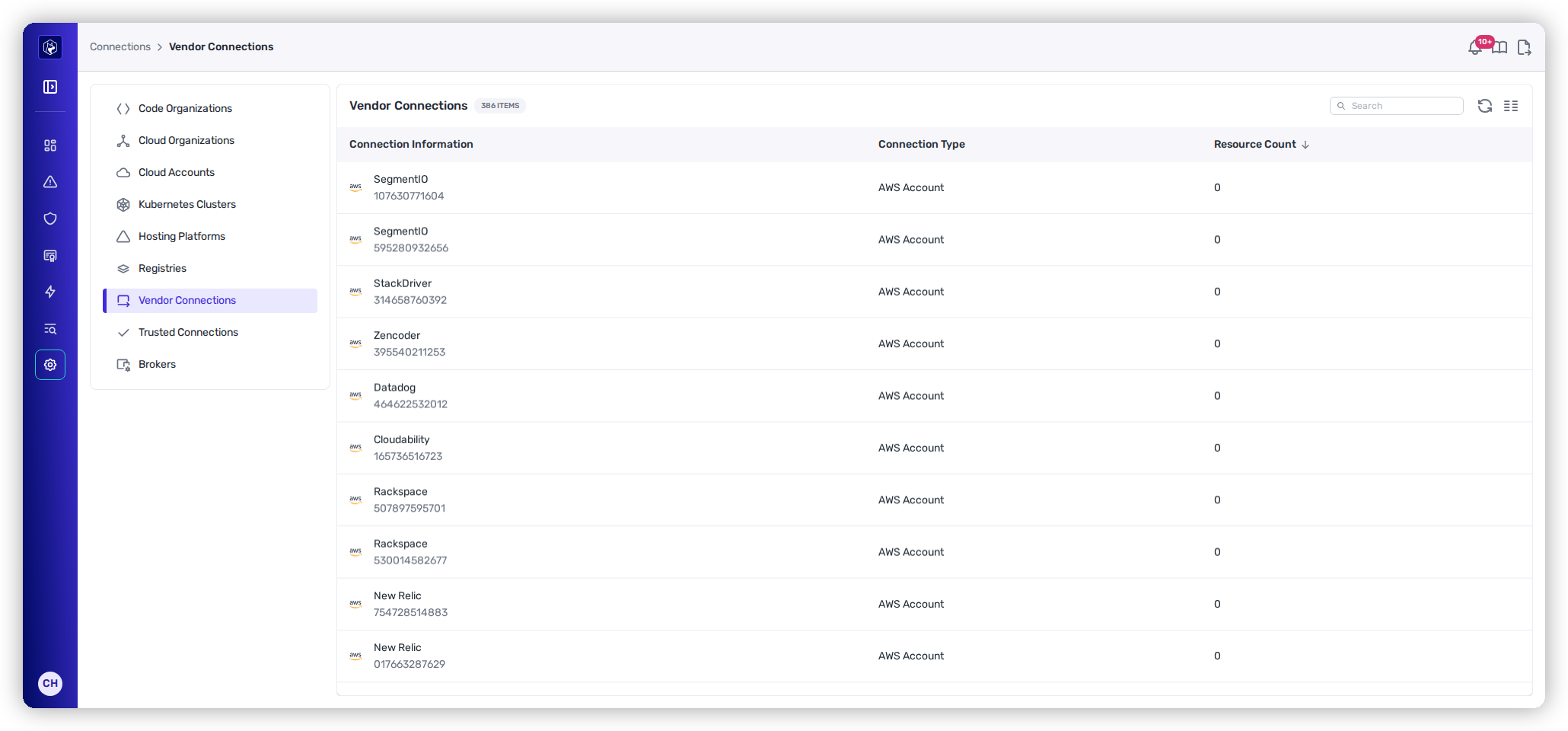Viewport: 1568px width, 731px height.
Task: Select Rackspace row 507897595701
Action: coord(934,500)
